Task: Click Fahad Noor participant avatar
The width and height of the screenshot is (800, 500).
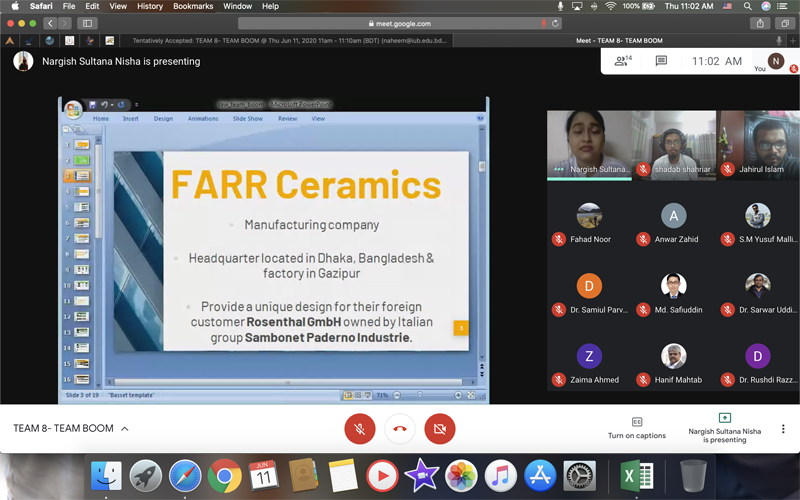Action: [589, 215]
